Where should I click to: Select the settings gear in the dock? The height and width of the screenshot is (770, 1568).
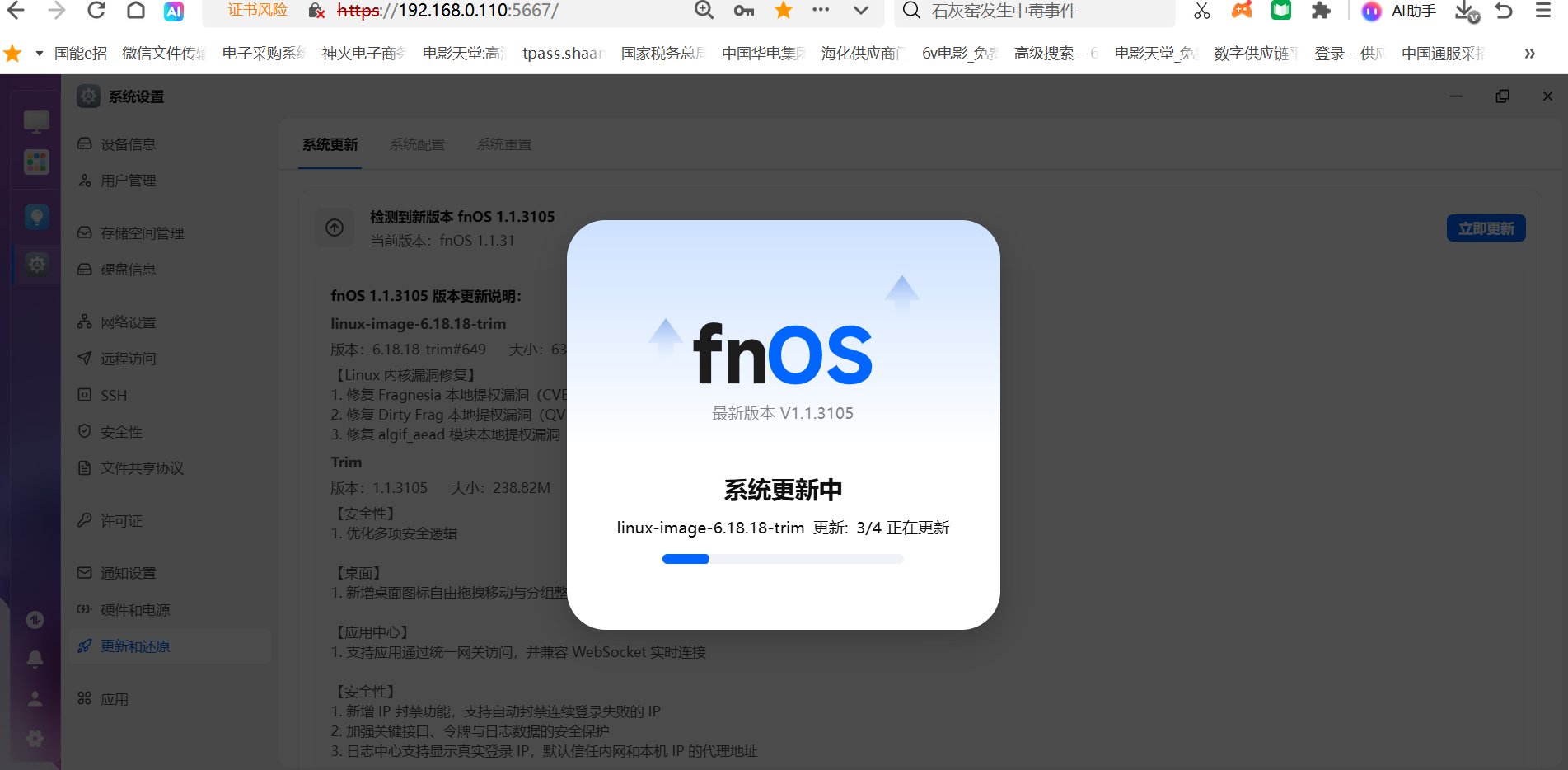[x=36, y=265]
